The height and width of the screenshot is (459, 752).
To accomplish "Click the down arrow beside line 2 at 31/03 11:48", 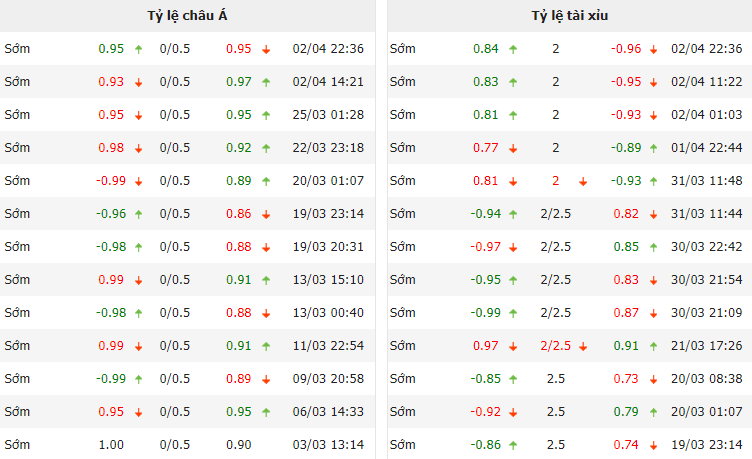I will pos(583,181).
